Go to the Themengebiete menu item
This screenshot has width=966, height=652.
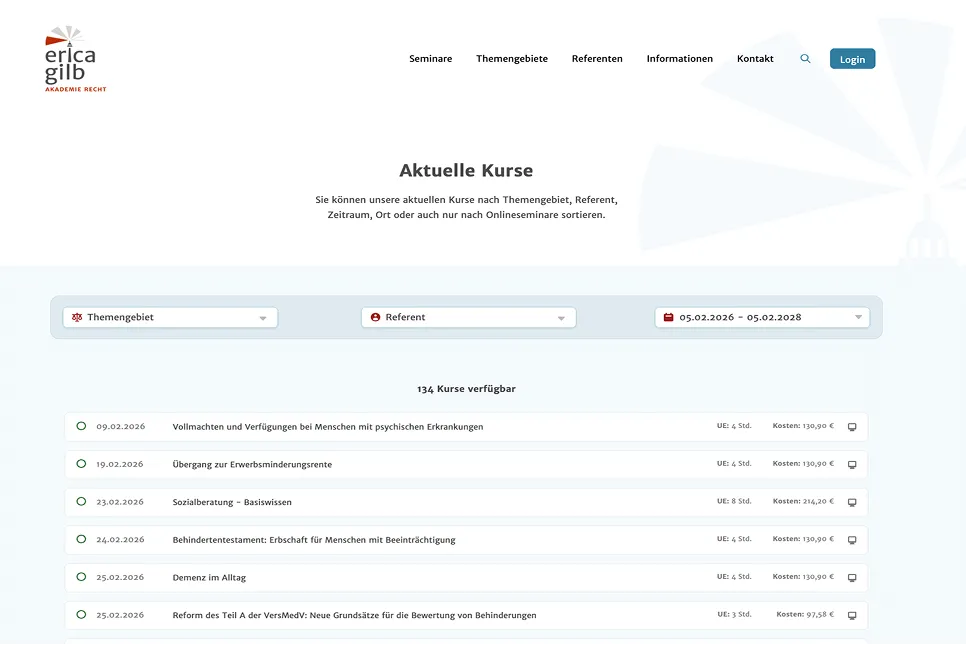(x=511, y=59)
